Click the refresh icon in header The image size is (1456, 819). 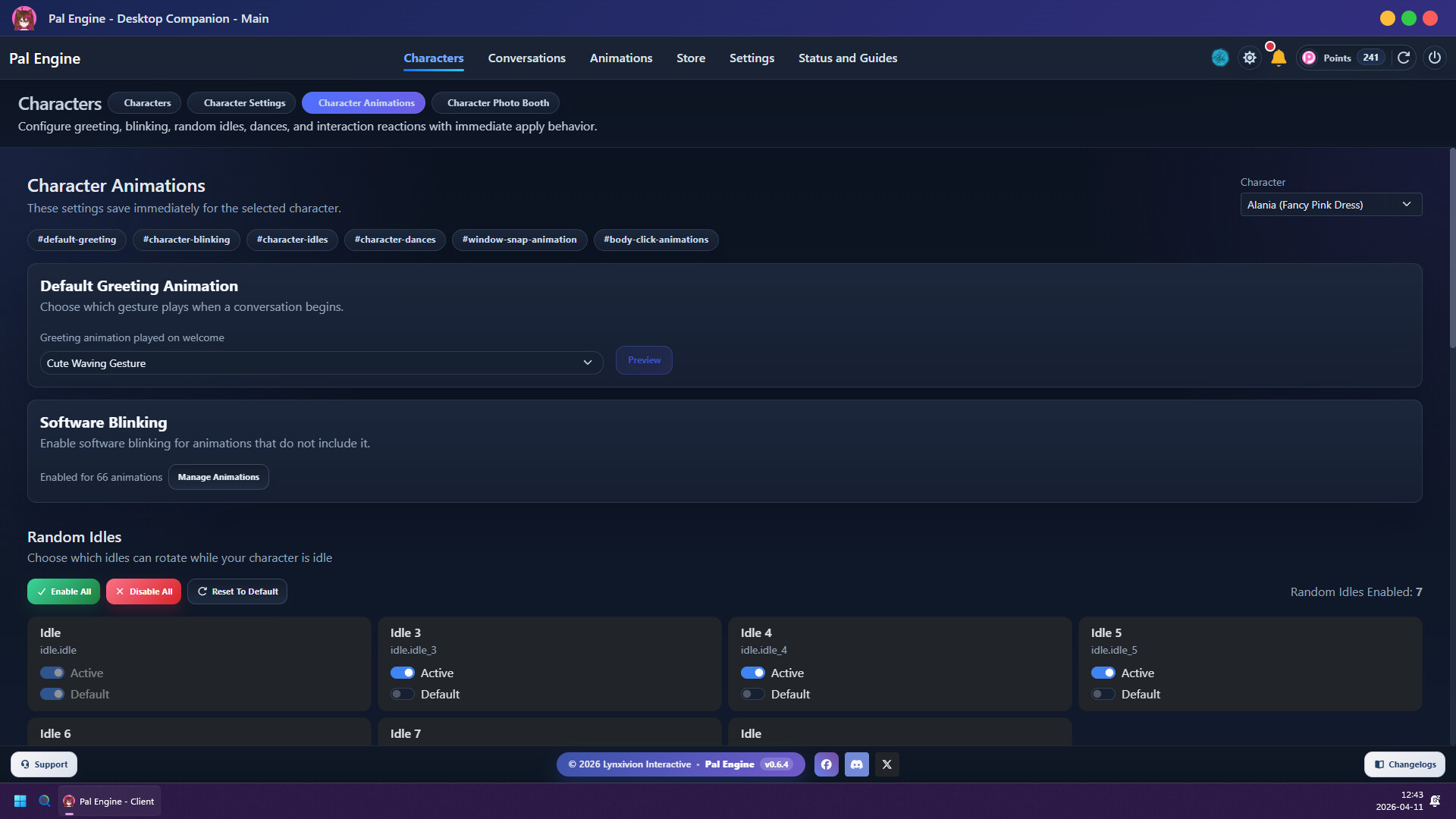point(1404,58)
